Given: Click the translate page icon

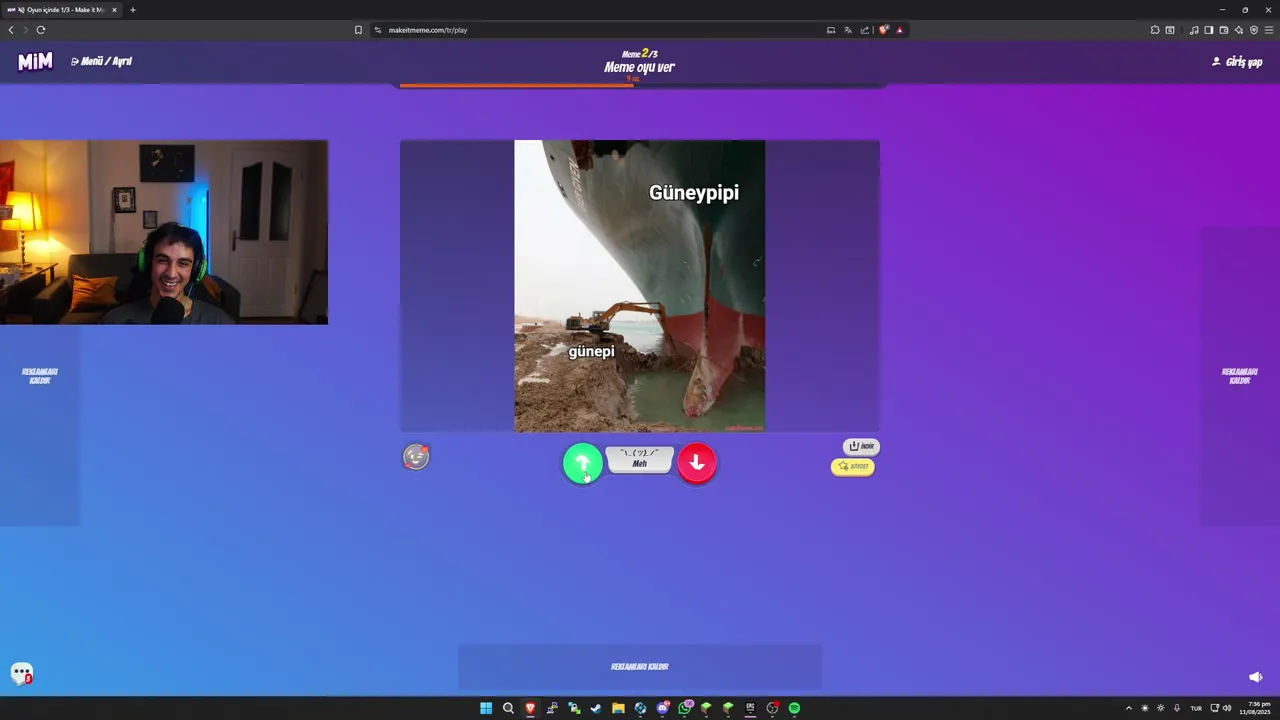Looking at the screenshot, I should click(x=848, y=30).
